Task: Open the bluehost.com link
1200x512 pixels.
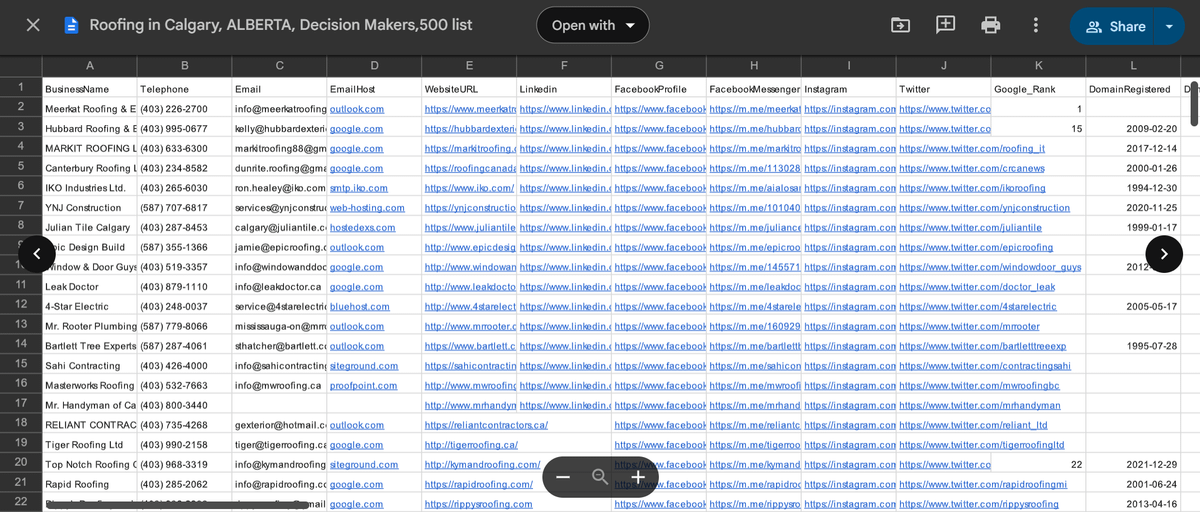Action: (359, 306)
